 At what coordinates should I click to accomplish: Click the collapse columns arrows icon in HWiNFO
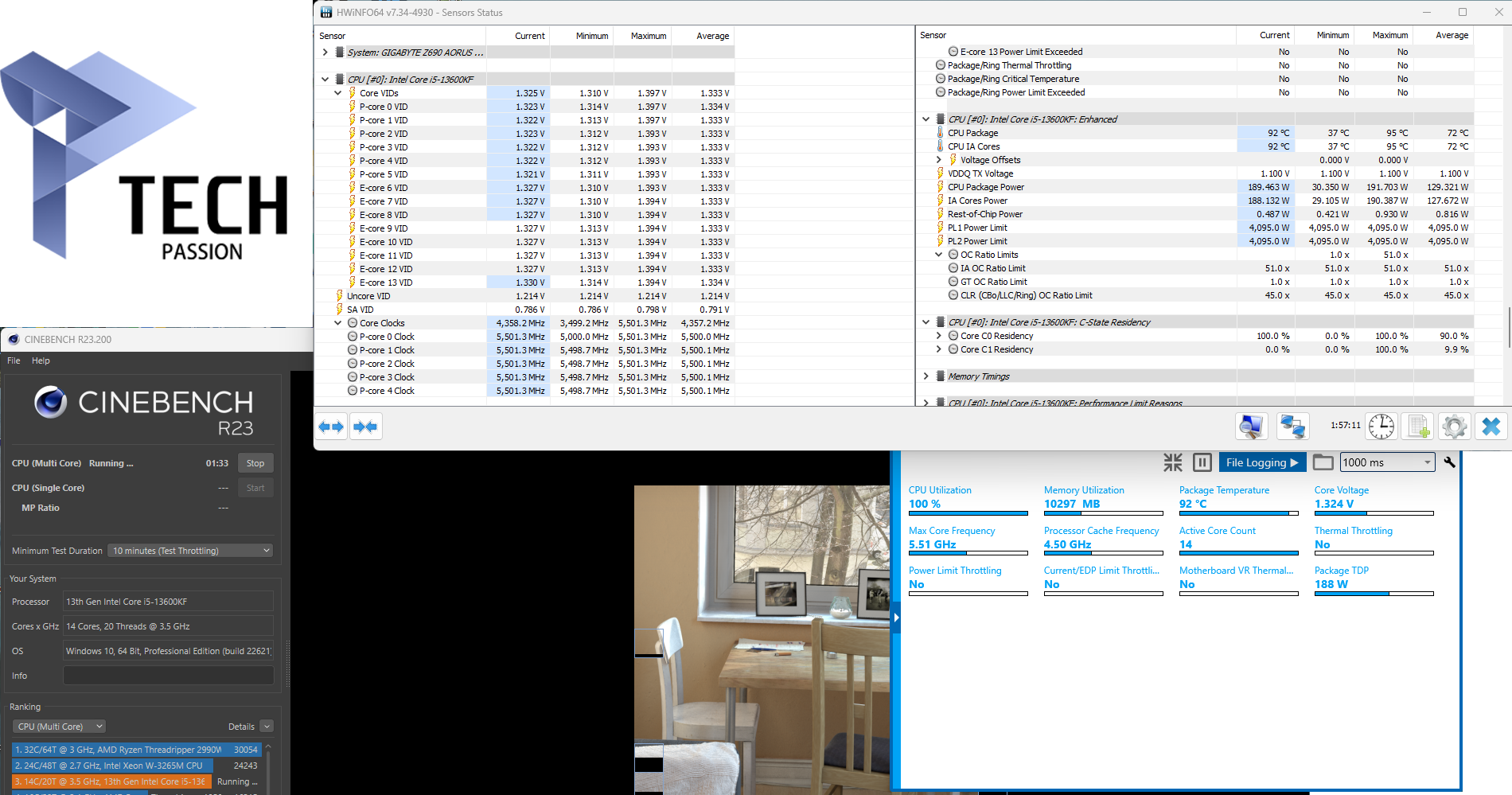(x=365, y=427)
